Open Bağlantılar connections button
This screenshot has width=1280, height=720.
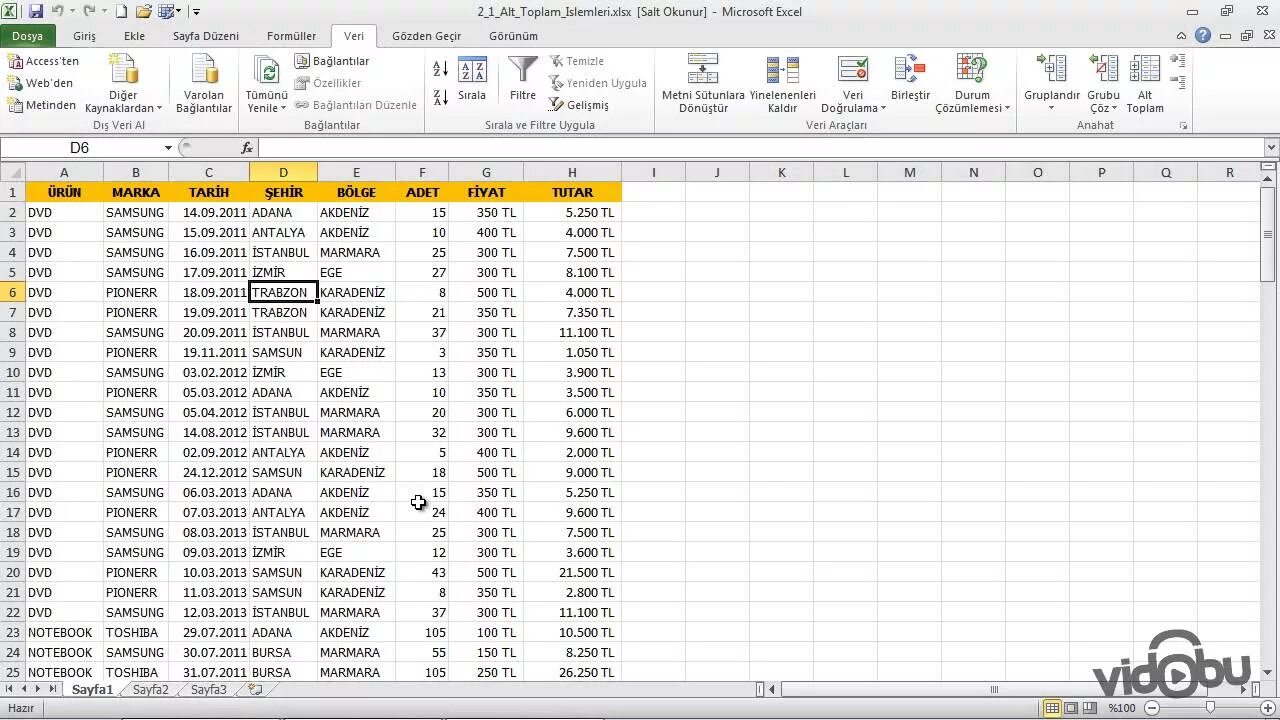(333, 61)
